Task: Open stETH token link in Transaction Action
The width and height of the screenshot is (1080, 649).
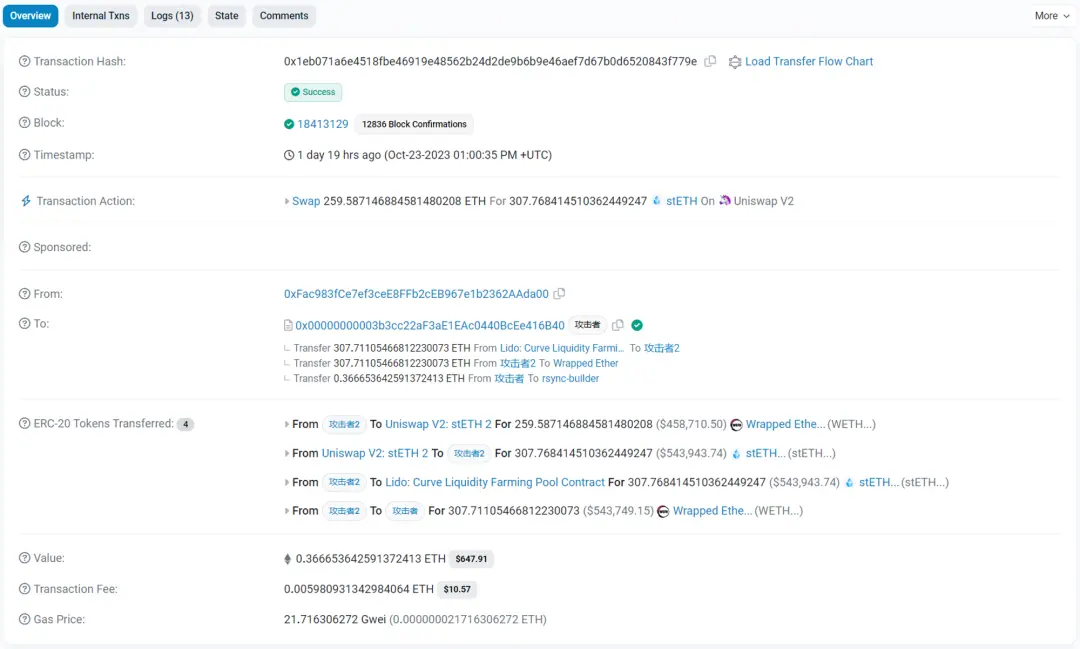Action: point(681,201)
